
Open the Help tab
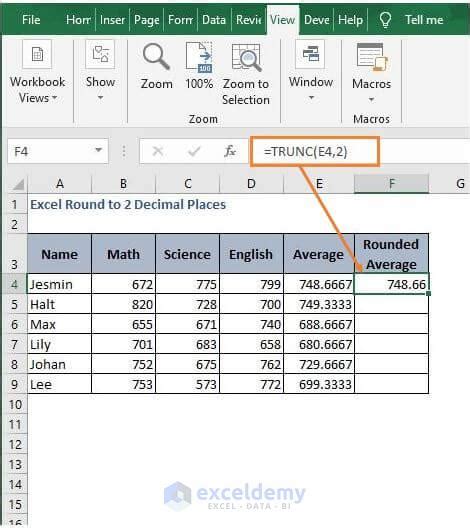(350, 20)
